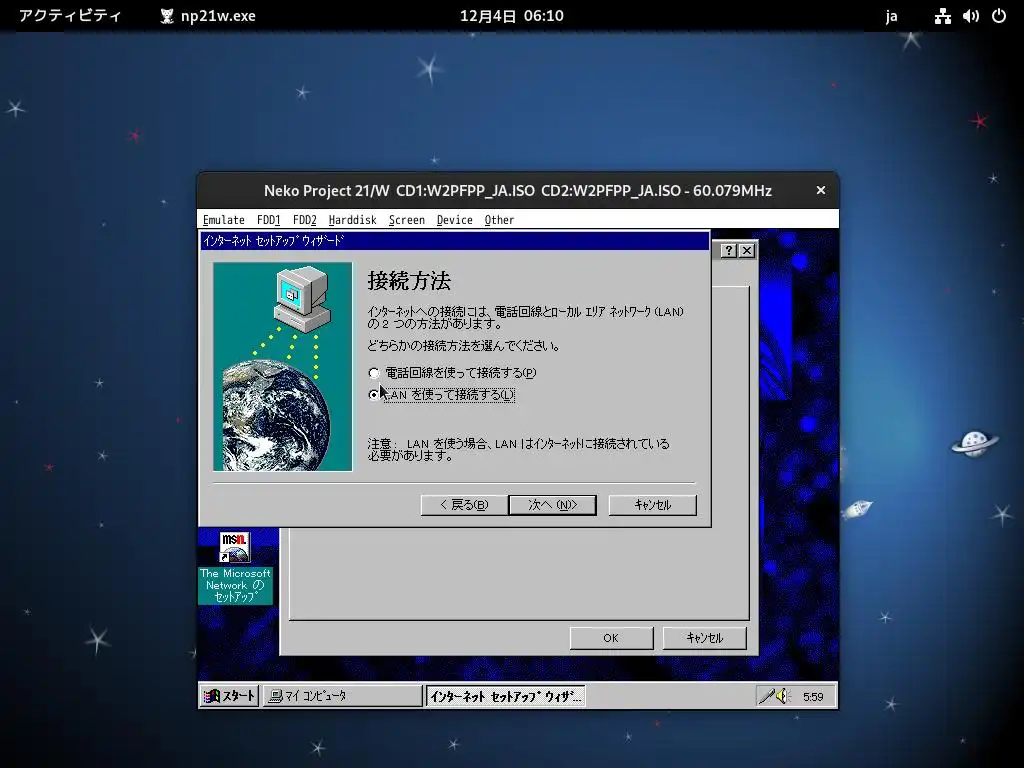This screenshot has height=768, width=1024.
Task: Open the np21w.exe application menu in top bar
Action: point(208,16)
